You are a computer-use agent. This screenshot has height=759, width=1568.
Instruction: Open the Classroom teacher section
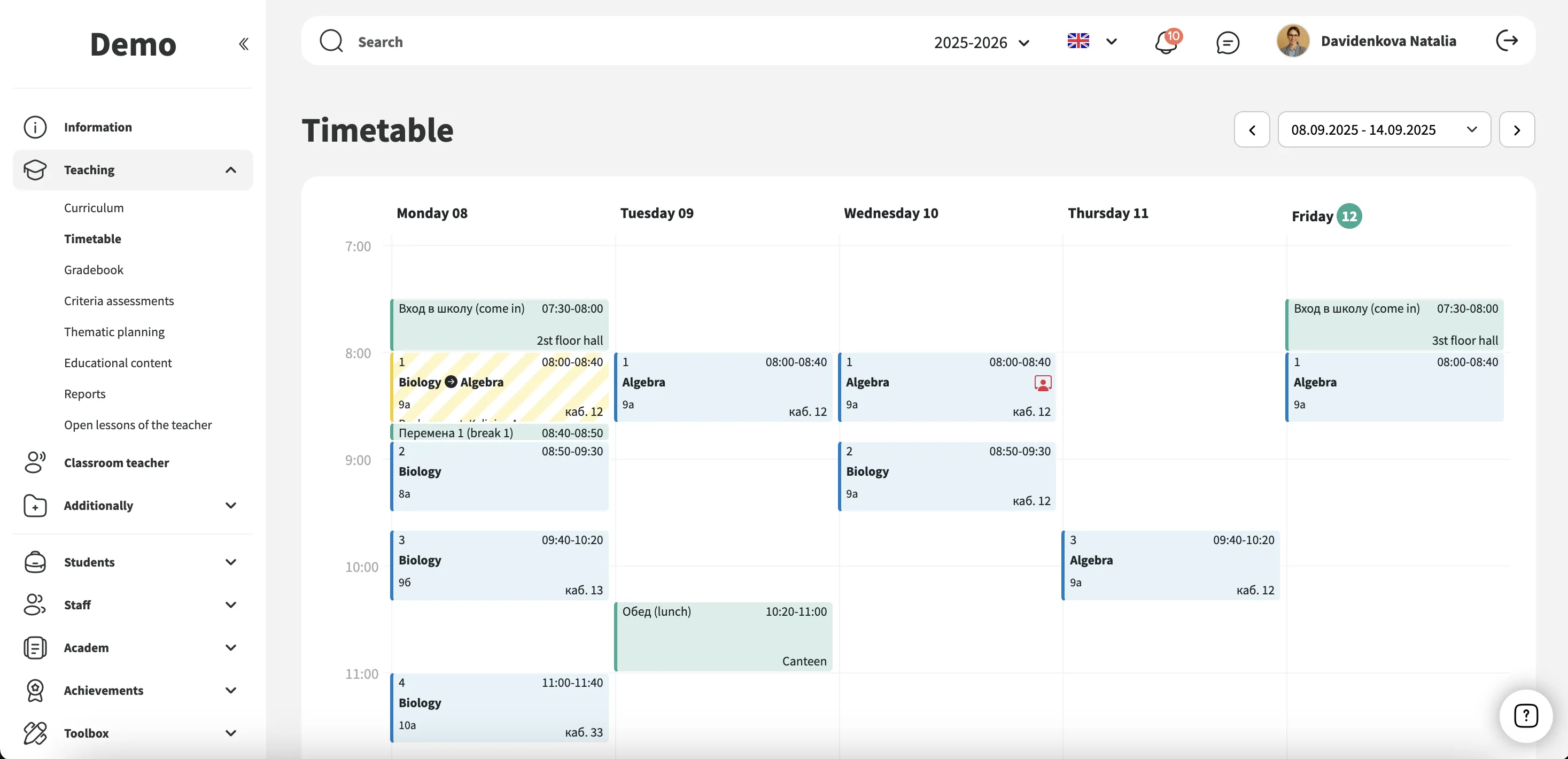pos(117,462)
